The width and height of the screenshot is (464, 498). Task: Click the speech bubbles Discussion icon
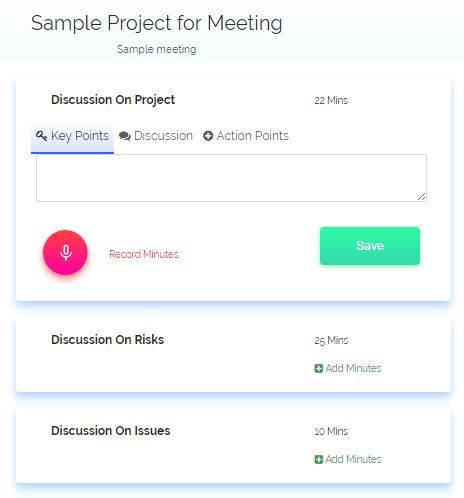coord(125,136)
